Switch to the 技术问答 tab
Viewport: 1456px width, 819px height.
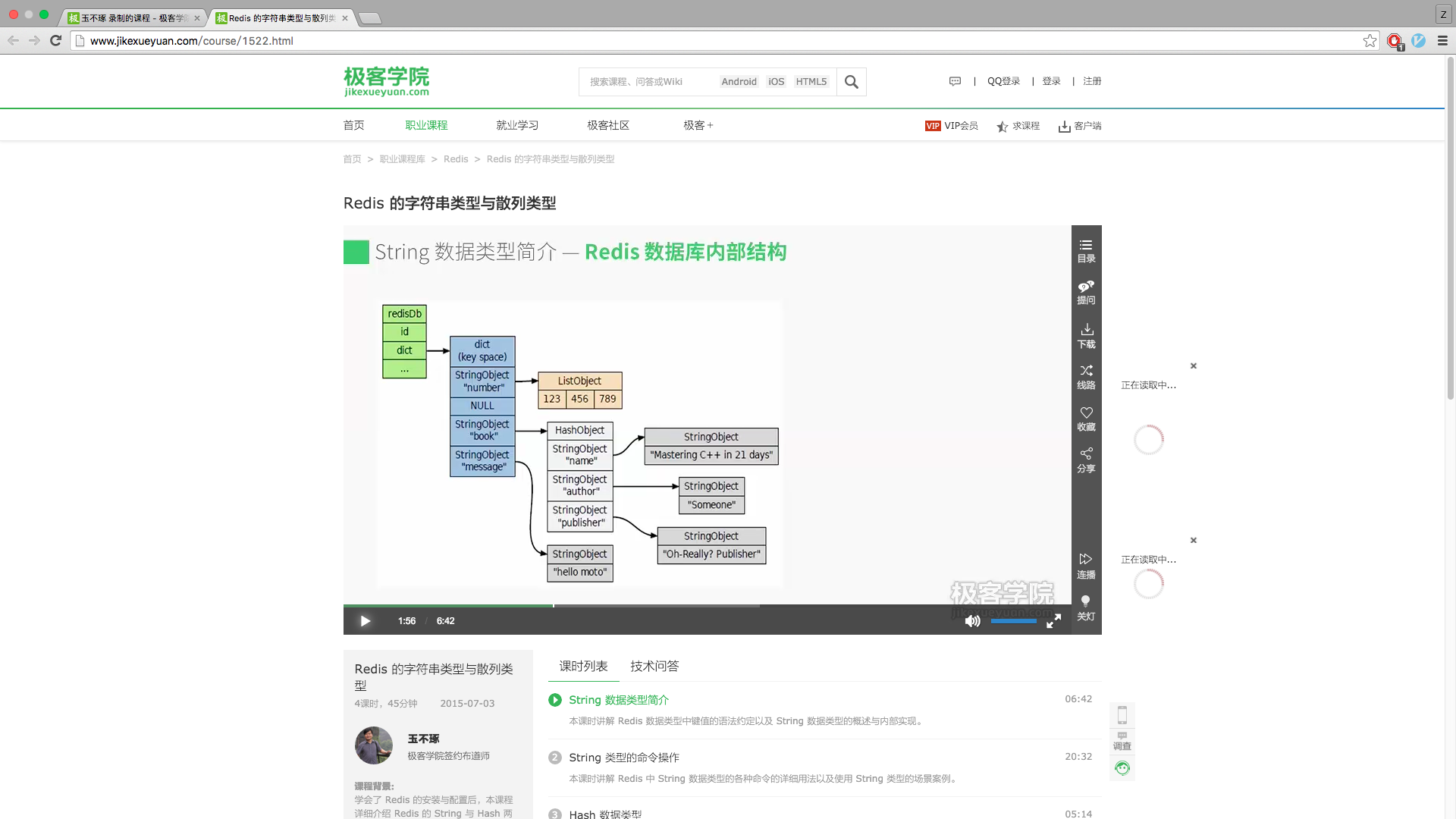coord(654,666)
